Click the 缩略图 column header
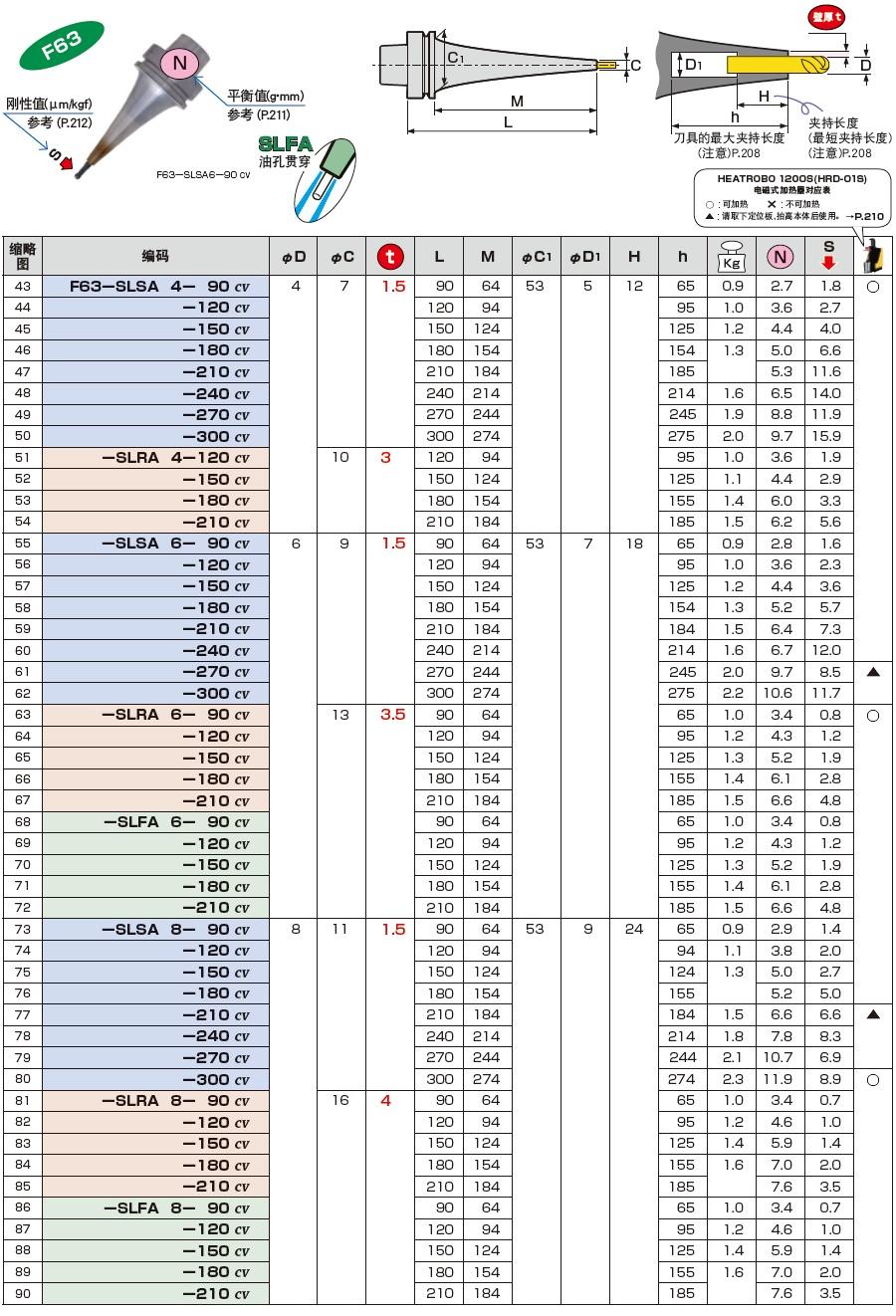896x1316 pixels. point(22,256)
